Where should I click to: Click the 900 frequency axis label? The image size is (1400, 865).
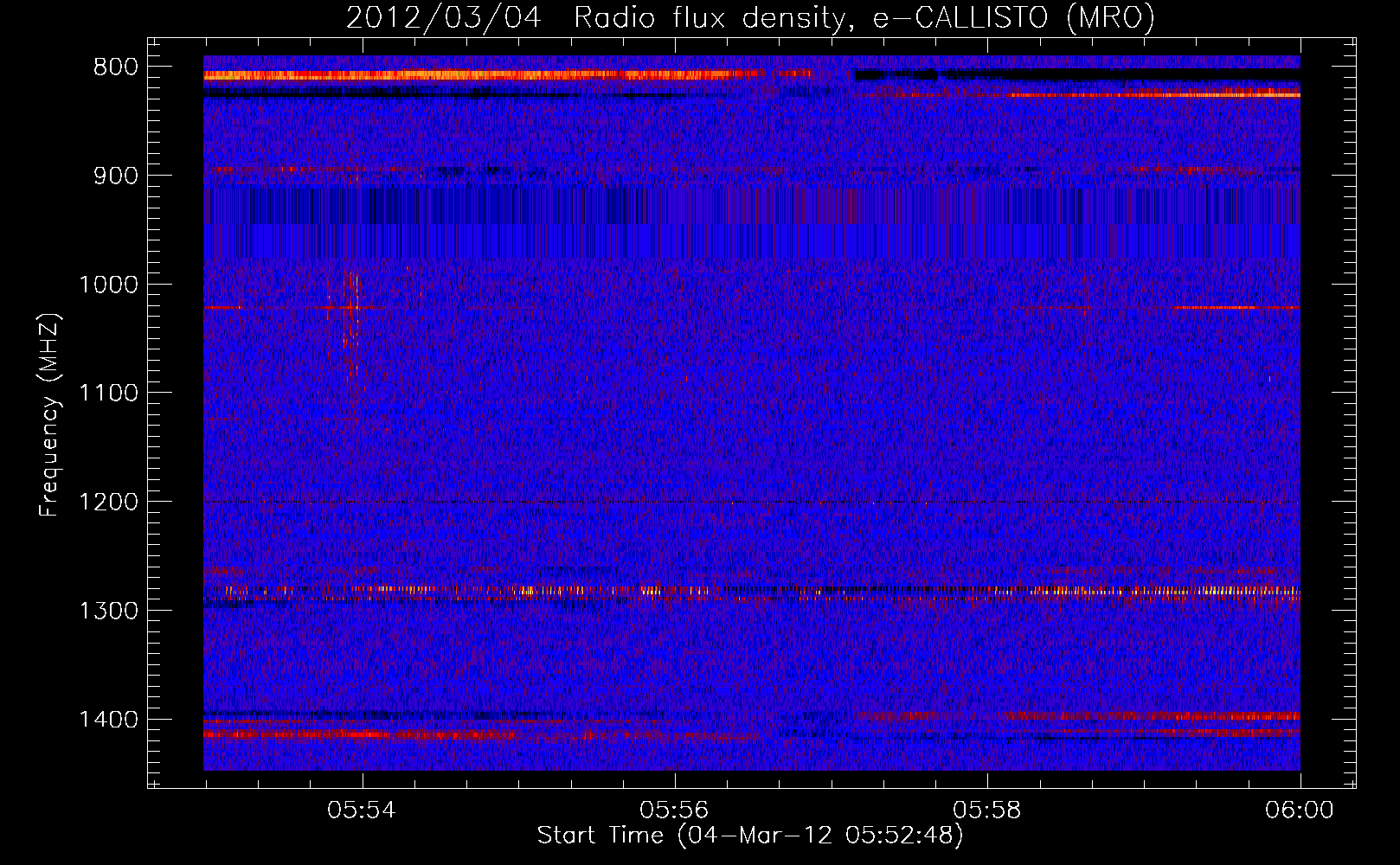click(x=116, y=176)
